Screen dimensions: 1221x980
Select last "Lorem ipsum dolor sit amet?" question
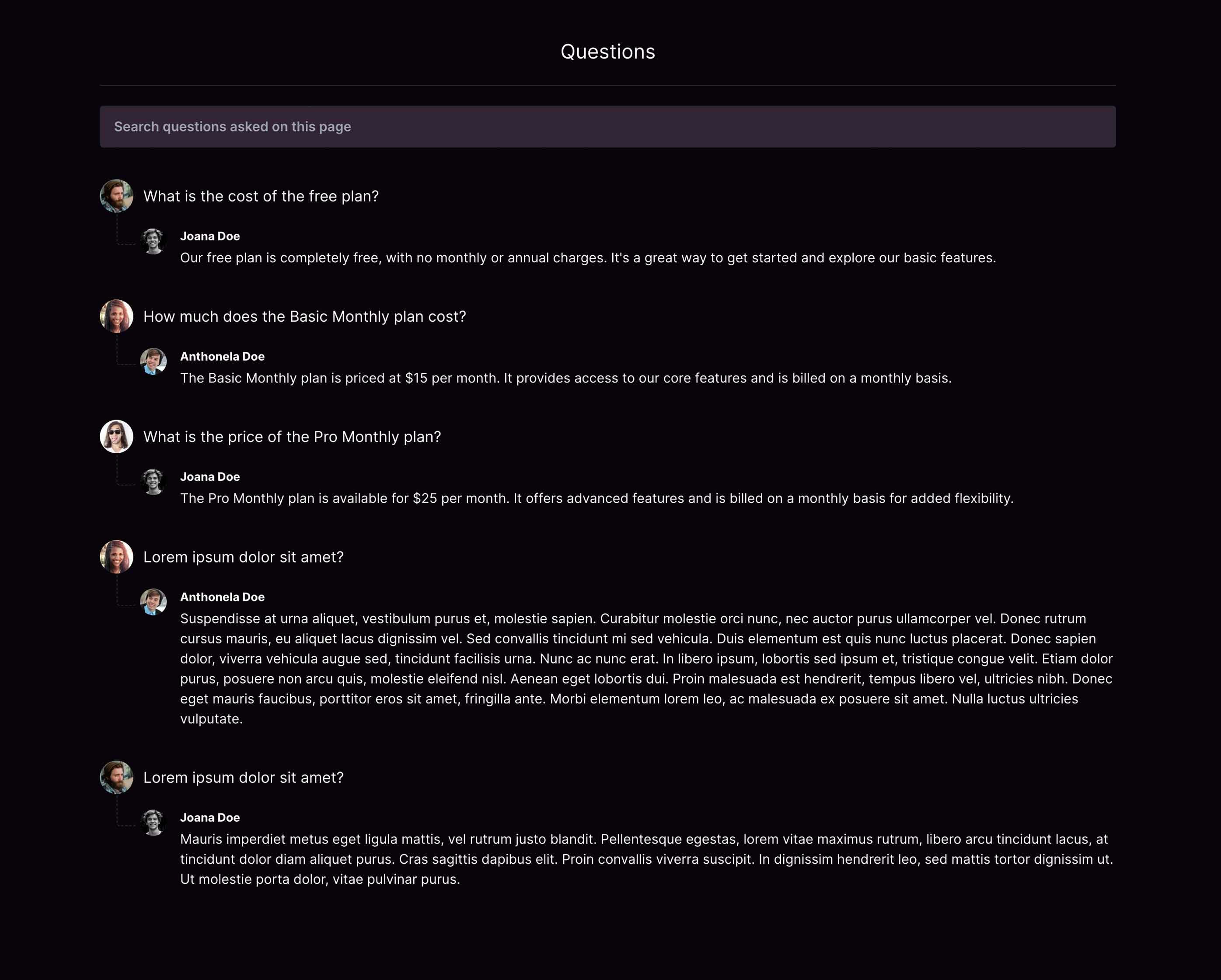pyautogui.click(x=244, y=778)
